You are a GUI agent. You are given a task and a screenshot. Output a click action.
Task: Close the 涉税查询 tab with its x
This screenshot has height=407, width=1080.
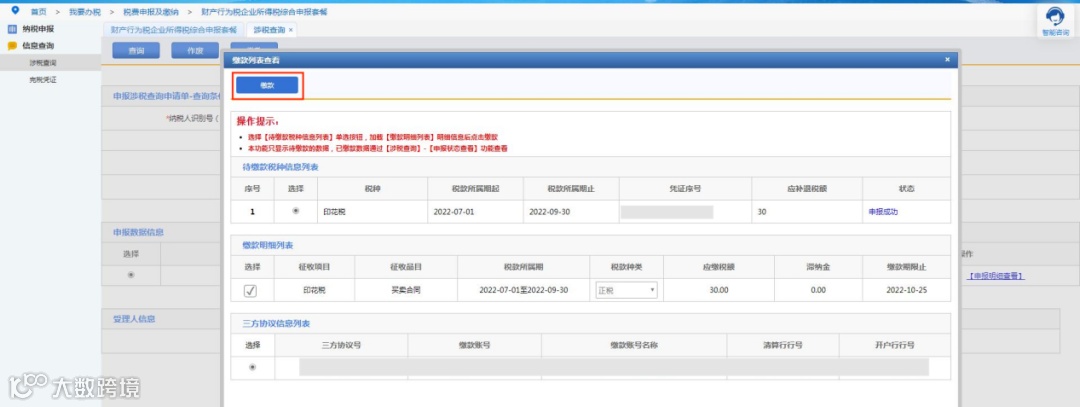point(291,30)
